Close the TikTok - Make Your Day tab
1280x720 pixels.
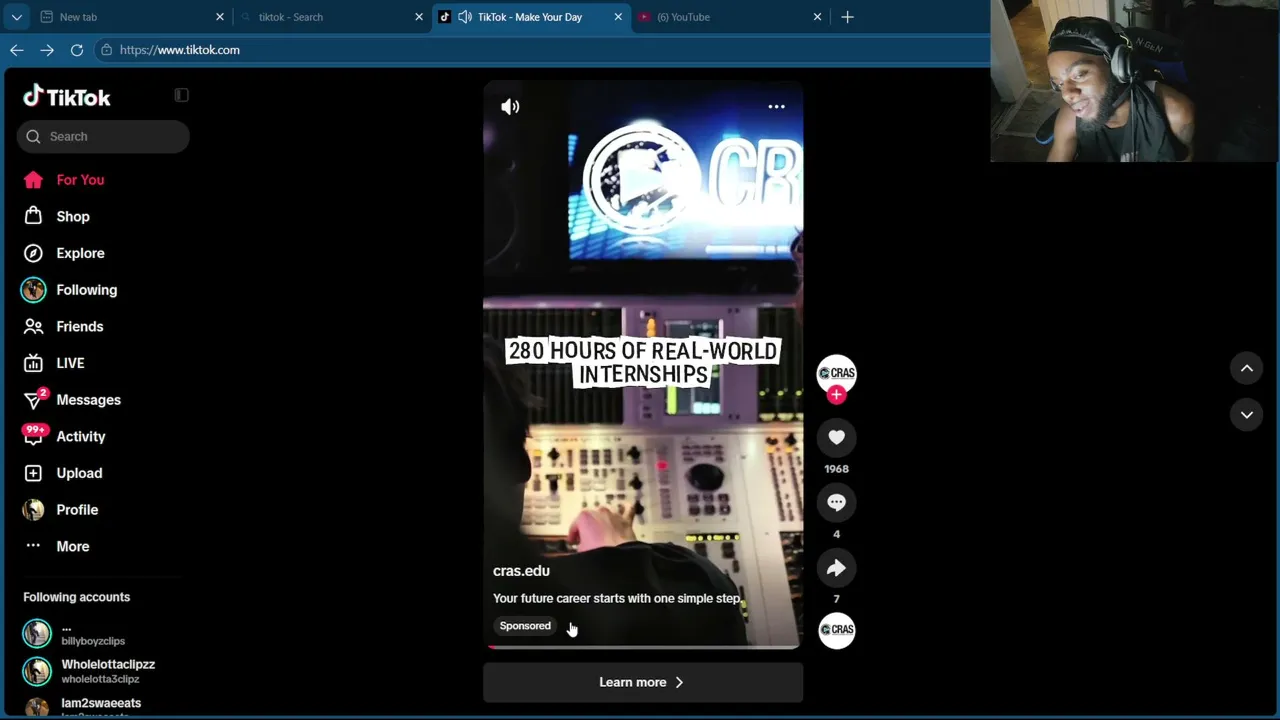click(618, 17)
